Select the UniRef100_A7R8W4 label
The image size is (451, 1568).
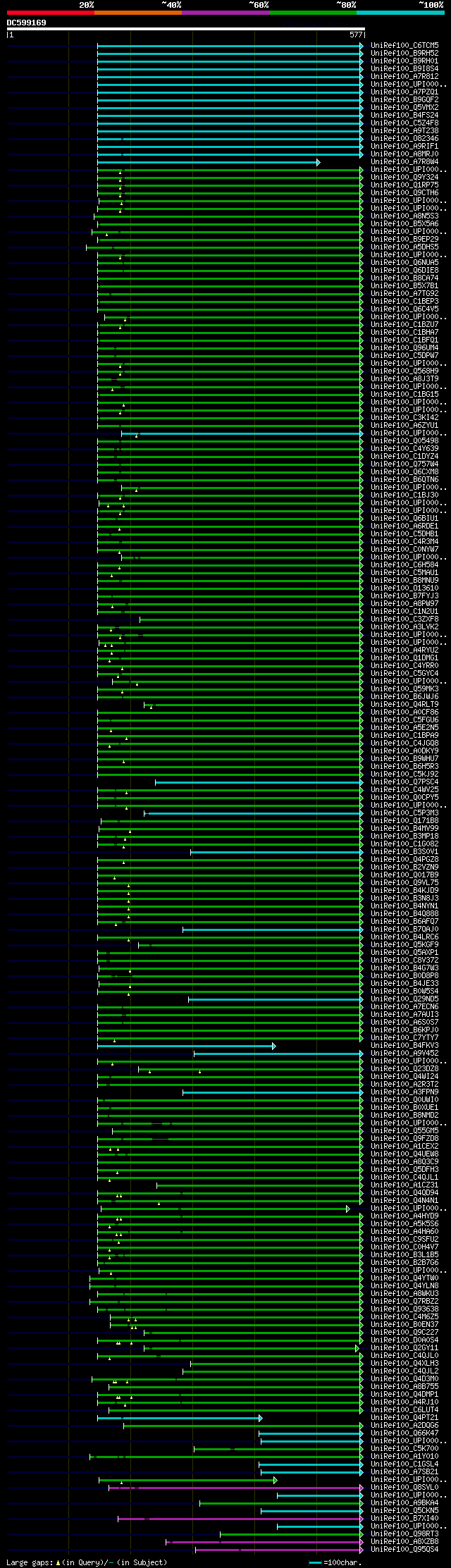[404, 162]
